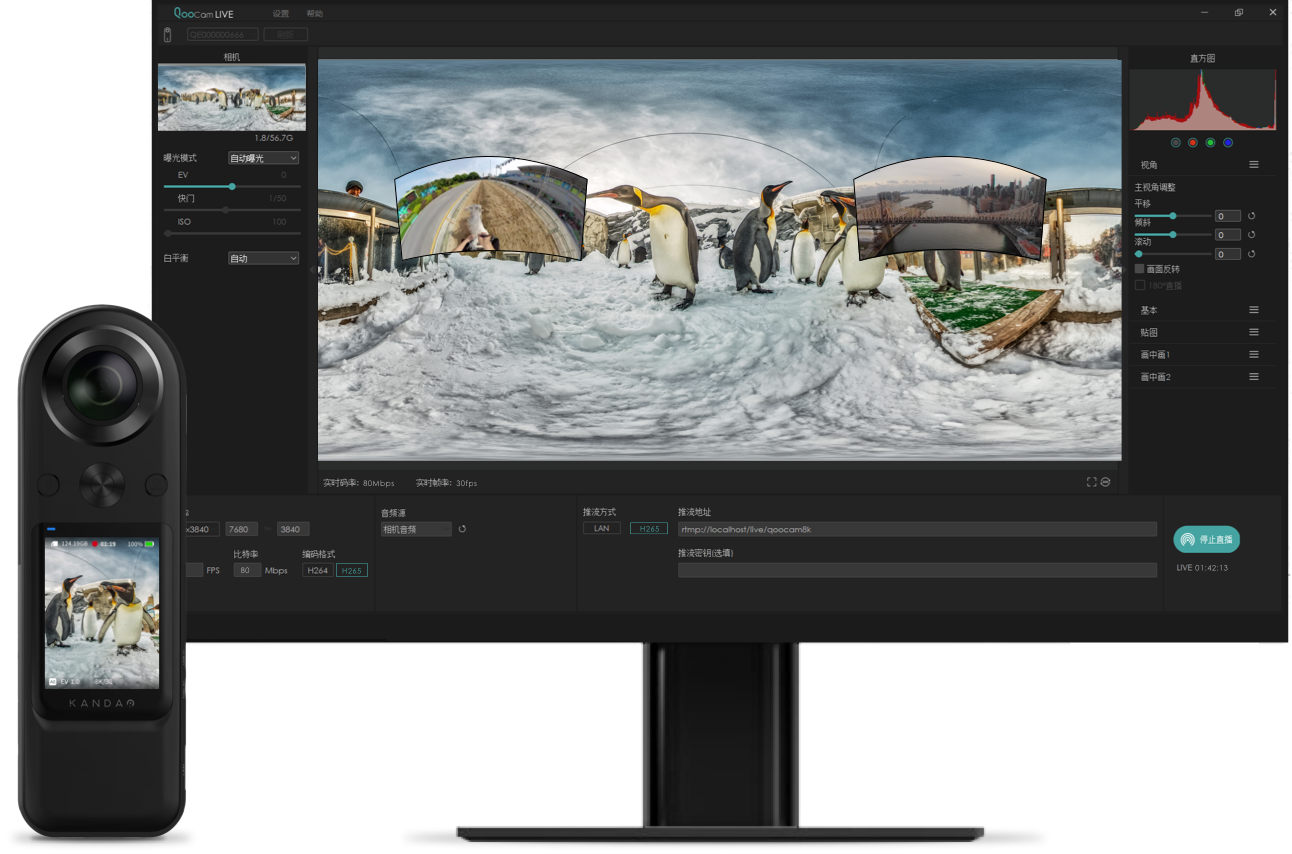Reset the 倾斜 tilt value
The image size is (1292, 854).
coord(1251,235)
